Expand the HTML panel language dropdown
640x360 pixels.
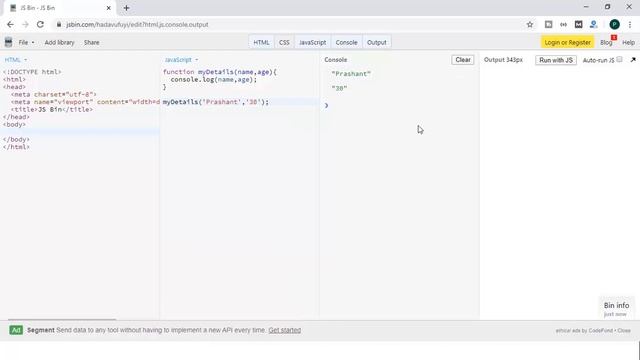point(16,60)
